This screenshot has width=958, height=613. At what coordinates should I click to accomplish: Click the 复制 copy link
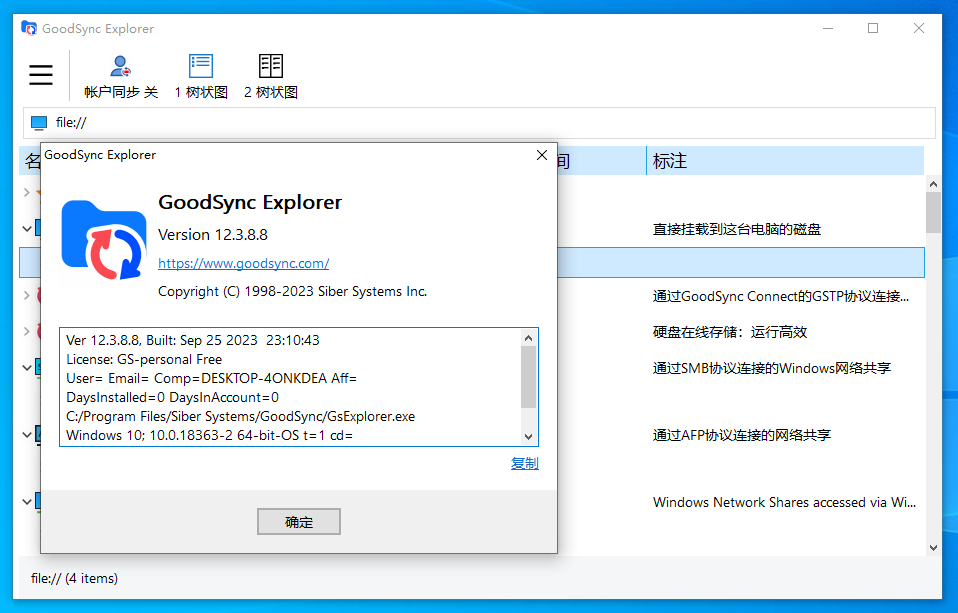524,464
